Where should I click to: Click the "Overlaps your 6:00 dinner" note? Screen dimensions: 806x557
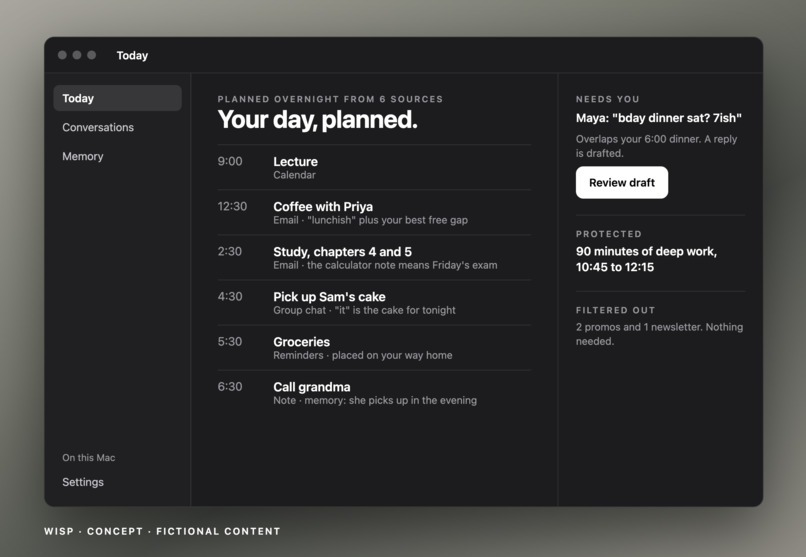click(x=656, y=146)
